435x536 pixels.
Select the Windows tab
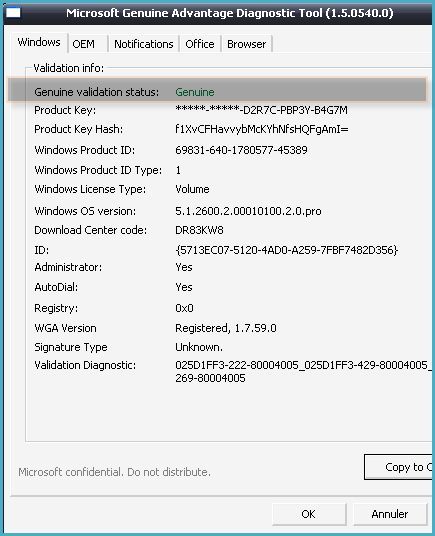(x=39, y=42)
